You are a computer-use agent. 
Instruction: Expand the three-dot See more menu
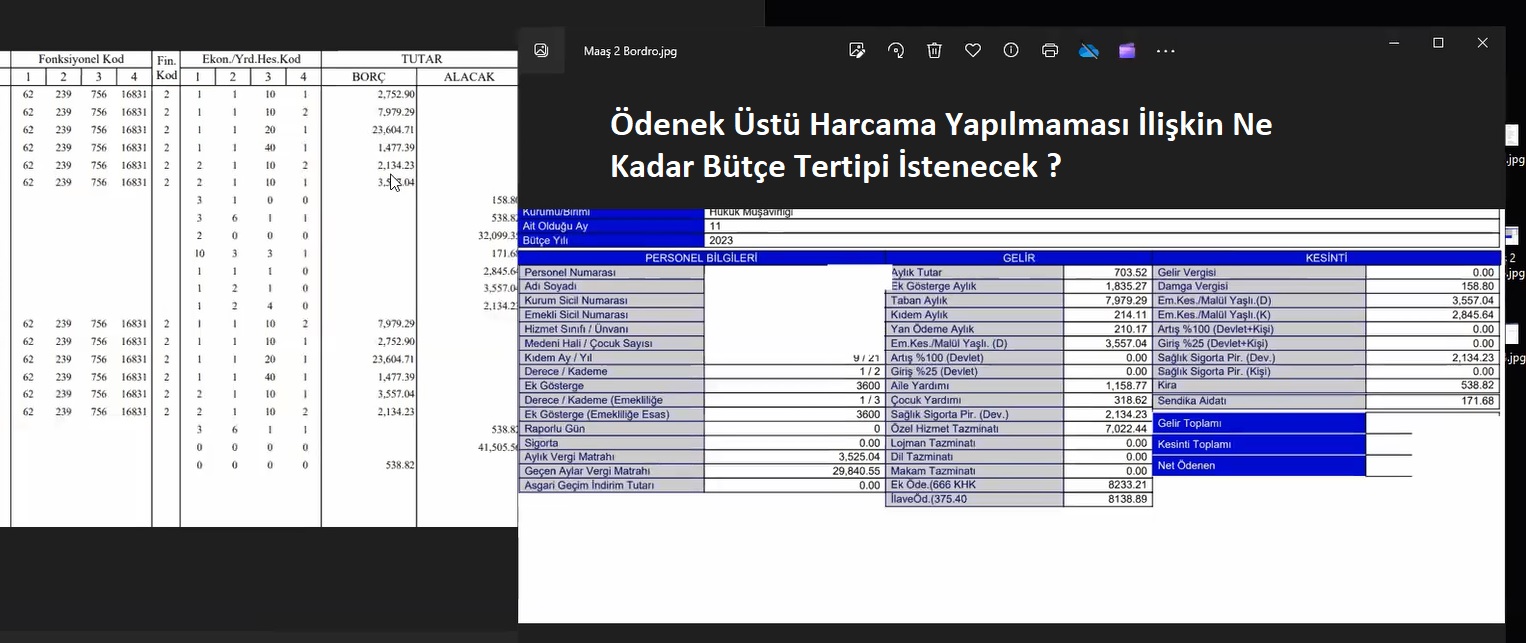coord(1166,50)
